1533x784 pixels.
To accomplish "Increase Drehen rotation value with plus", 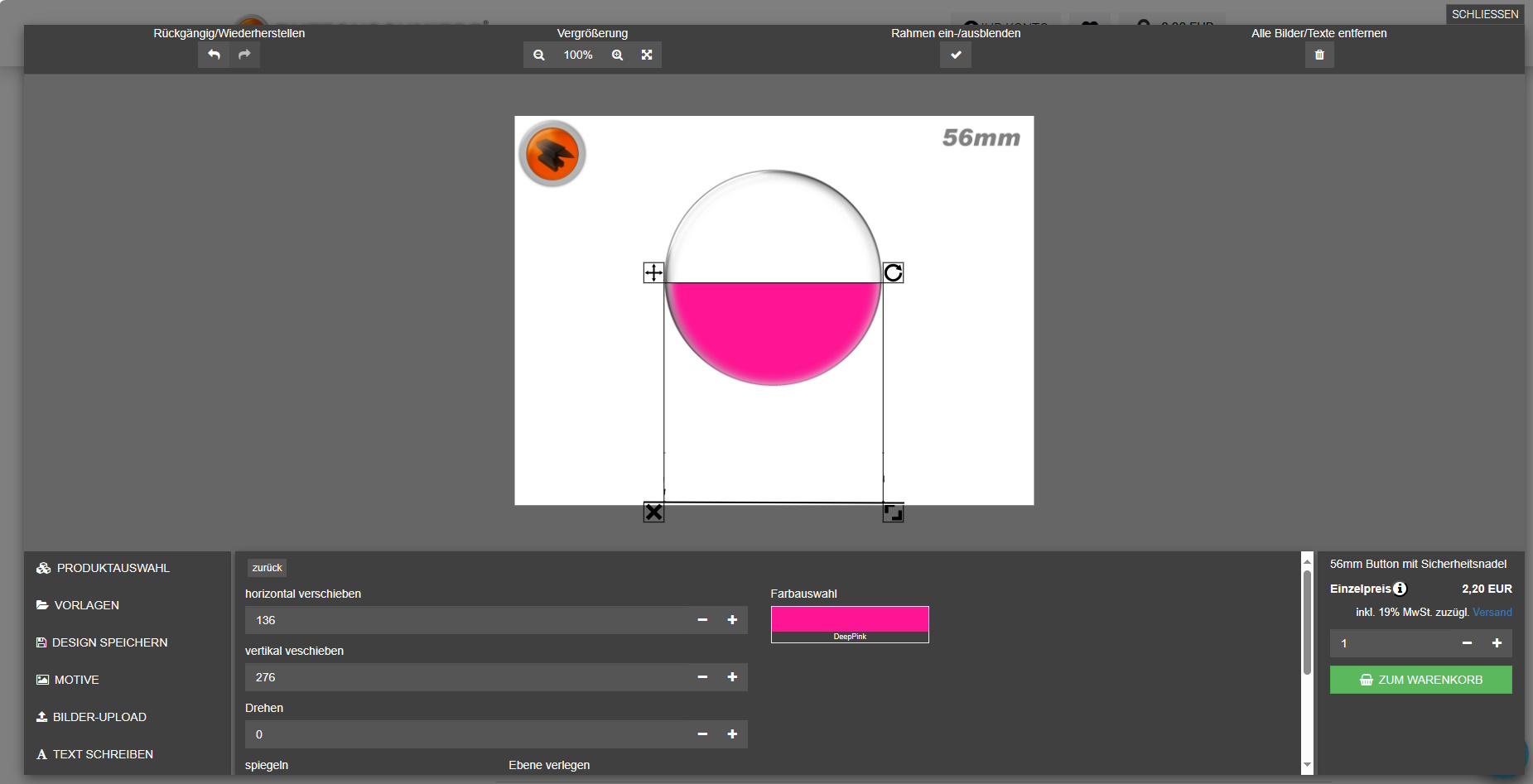I will click(x=732, y=734).
